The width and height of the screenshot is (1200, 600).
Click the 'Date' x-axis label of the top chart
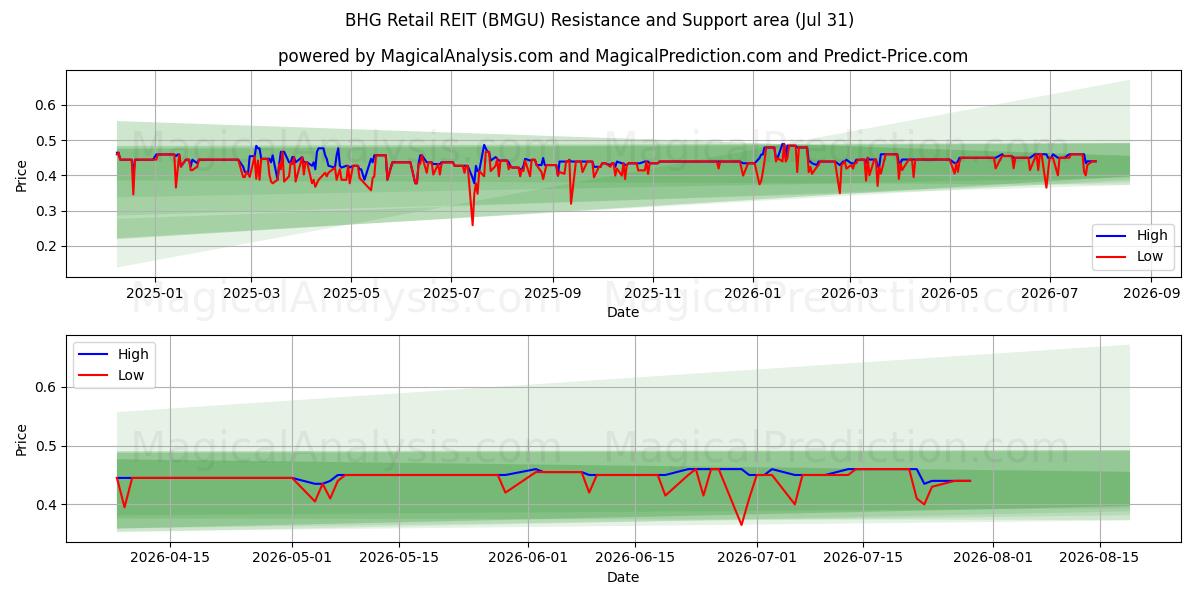coord(623,313)
